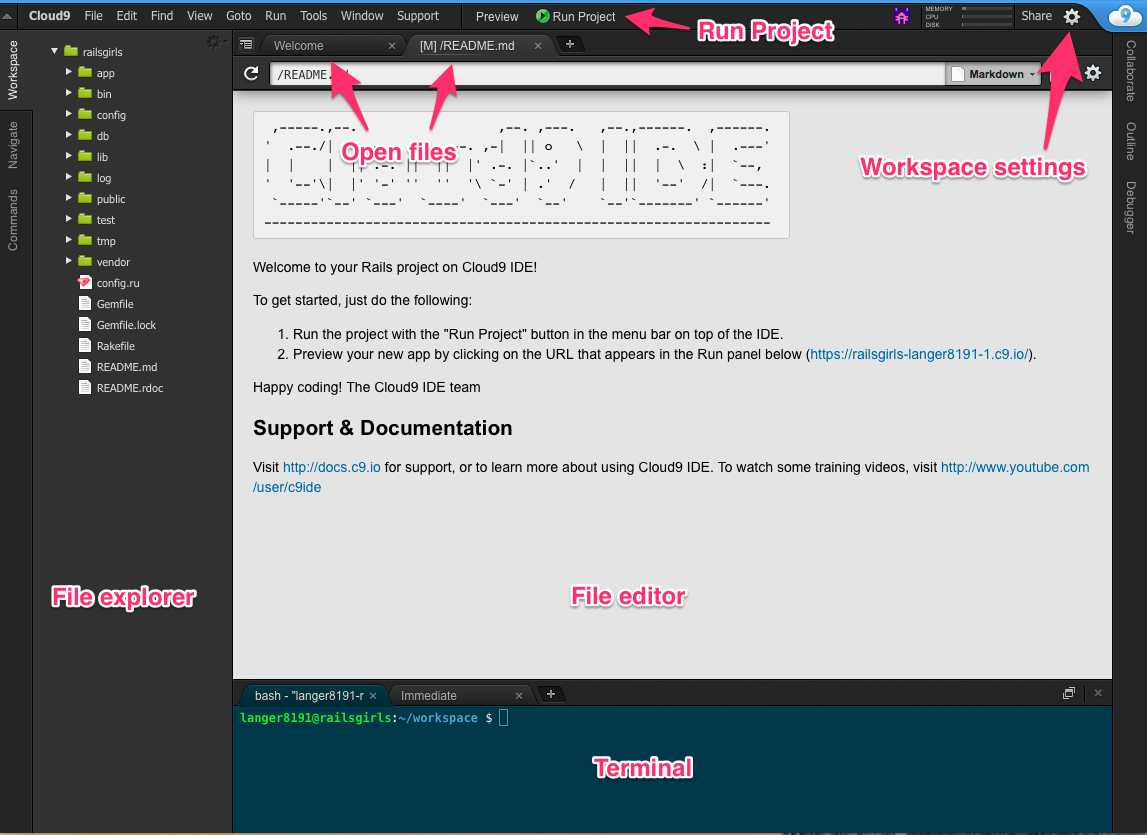Open the Cloud9 menu
The width and height of the screenshot is (1147, 835).
point(49,15)
